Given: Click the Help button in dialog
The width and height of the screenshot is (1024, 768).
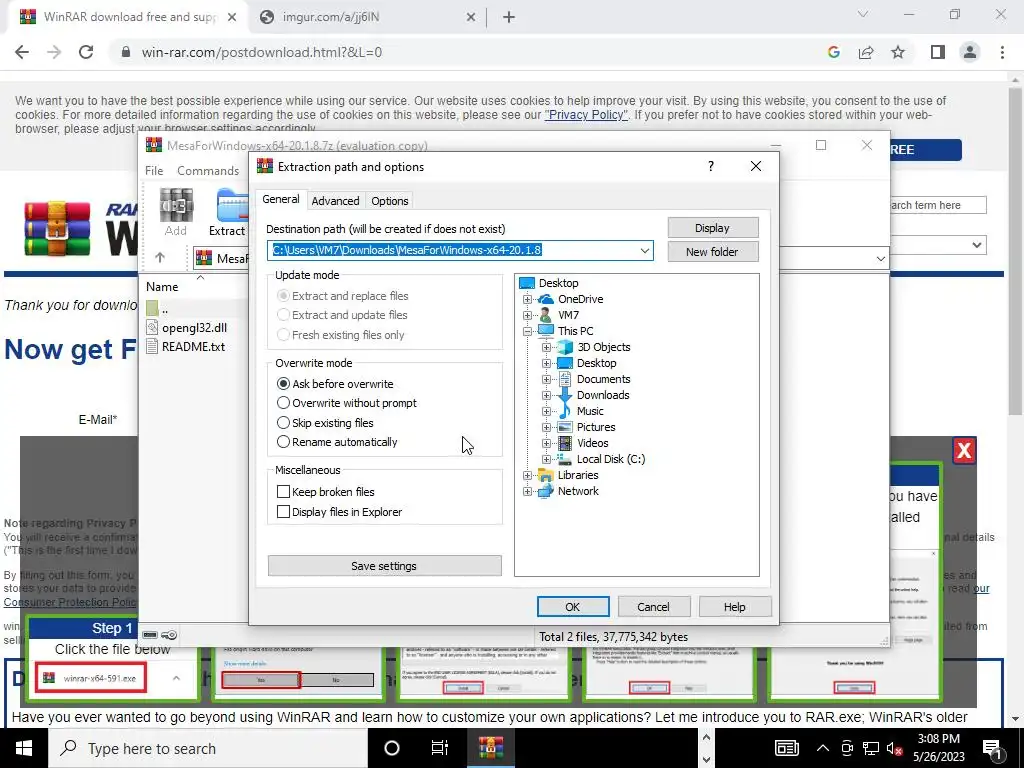Looking at the screenshot, I should pos(735,607).
